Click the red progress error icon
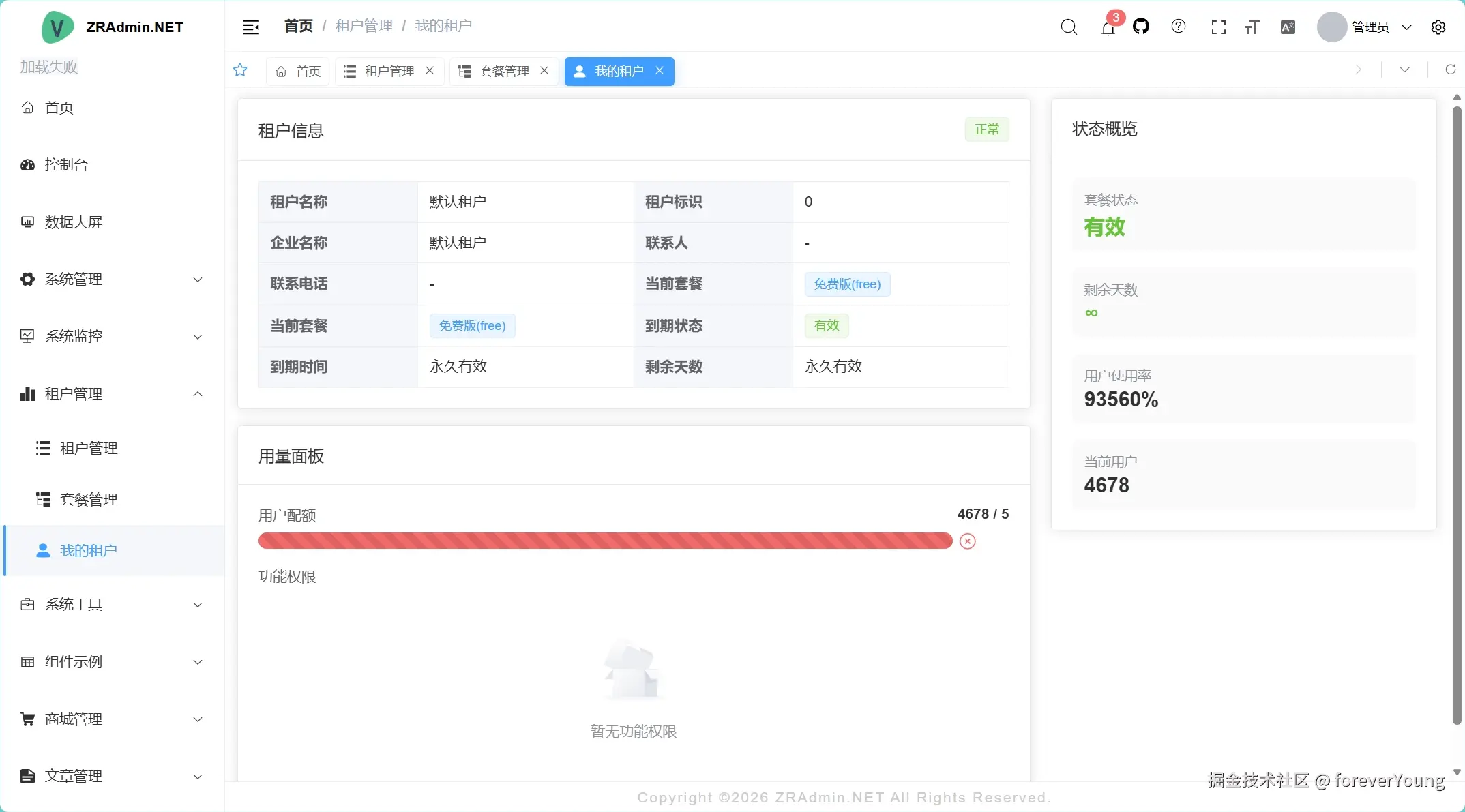The width and height of the screenshot is (1465, 812). pos(968,541)
